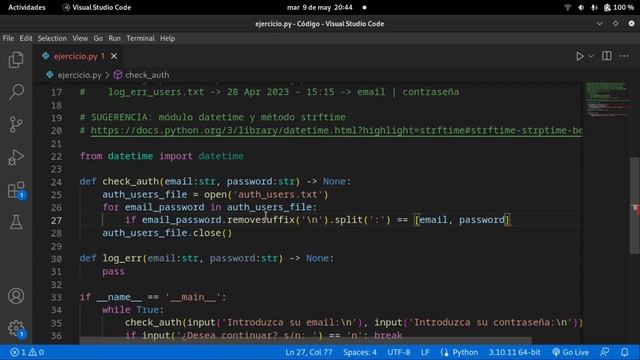This screenshot has height=360, width=640.
Task: Click the Ln 27, Col 77 status
Action: [x=309, y=352]
